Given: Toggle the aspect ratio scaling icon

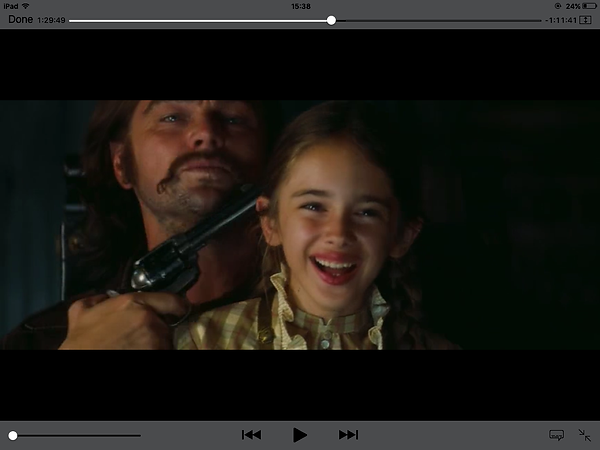Looking at the screenshot, I should click(585, 20).
